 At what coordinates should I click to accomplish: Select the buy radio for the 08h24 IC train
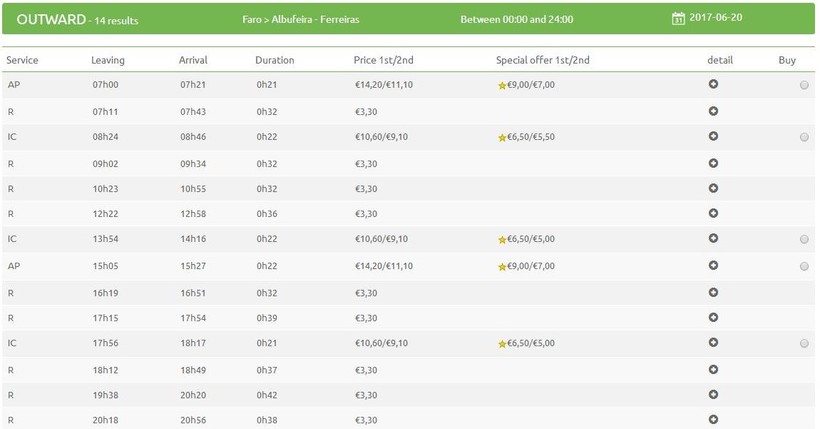[x=804, y=137]
